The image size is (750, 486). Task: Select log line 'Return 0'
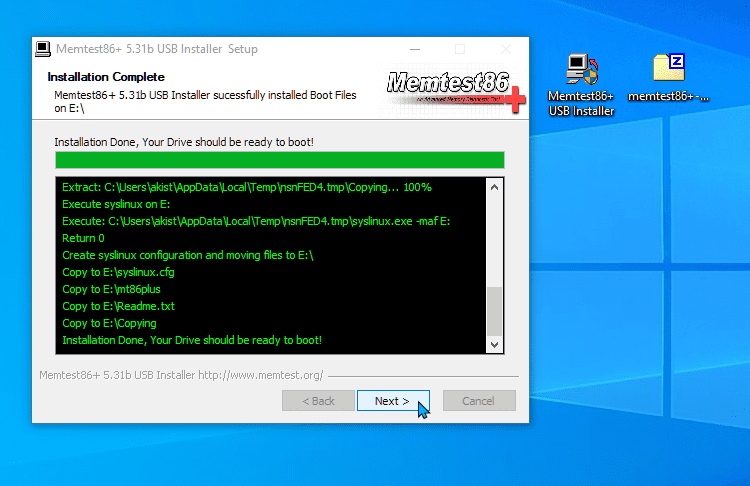point(83,238)
